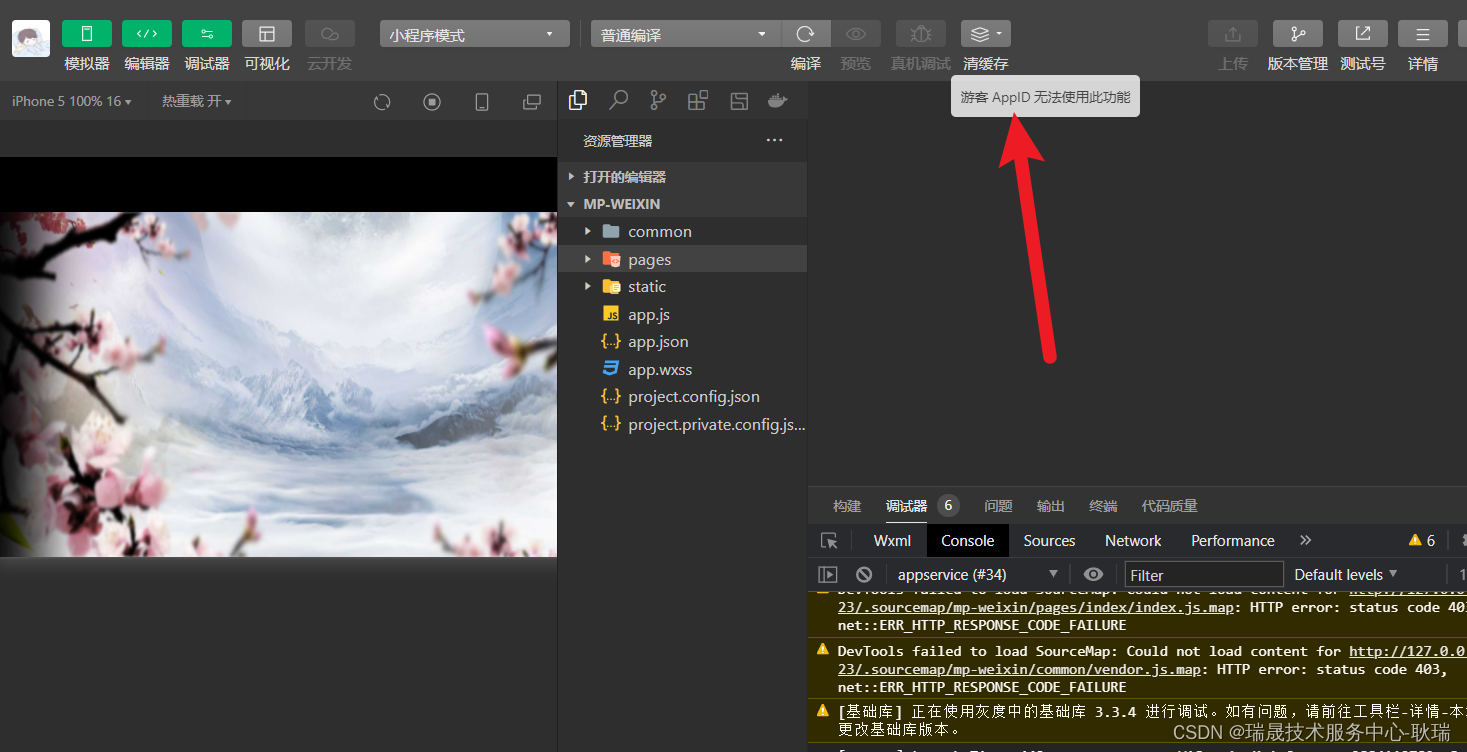Click the simulator stop icon

pos(432,102)
